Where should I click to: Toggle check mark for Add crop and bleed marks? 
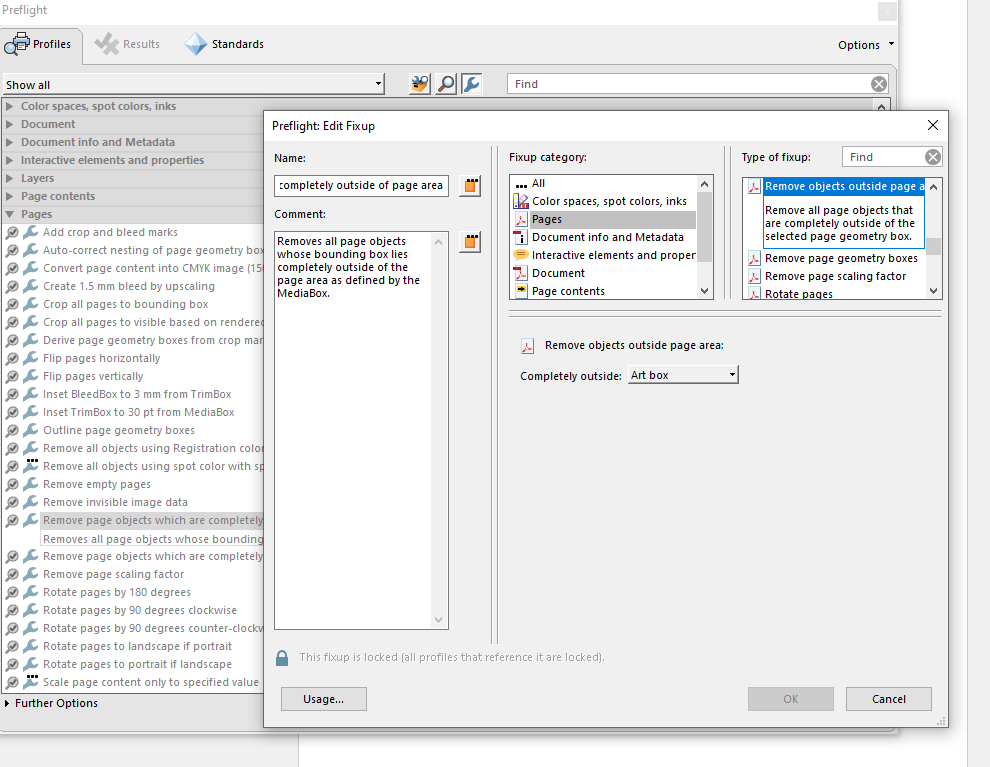click(12, 233)
